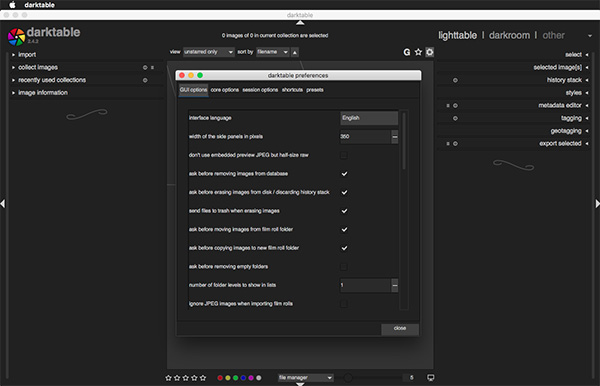Expand the styles module
Viewport: 600px width, 386px height.
tap(577, 93)
